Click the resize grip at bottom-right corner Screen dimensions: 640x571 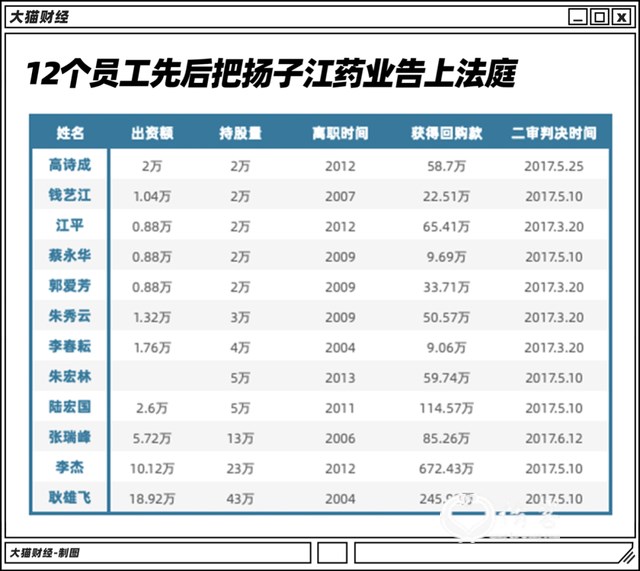tap(627, 555)
